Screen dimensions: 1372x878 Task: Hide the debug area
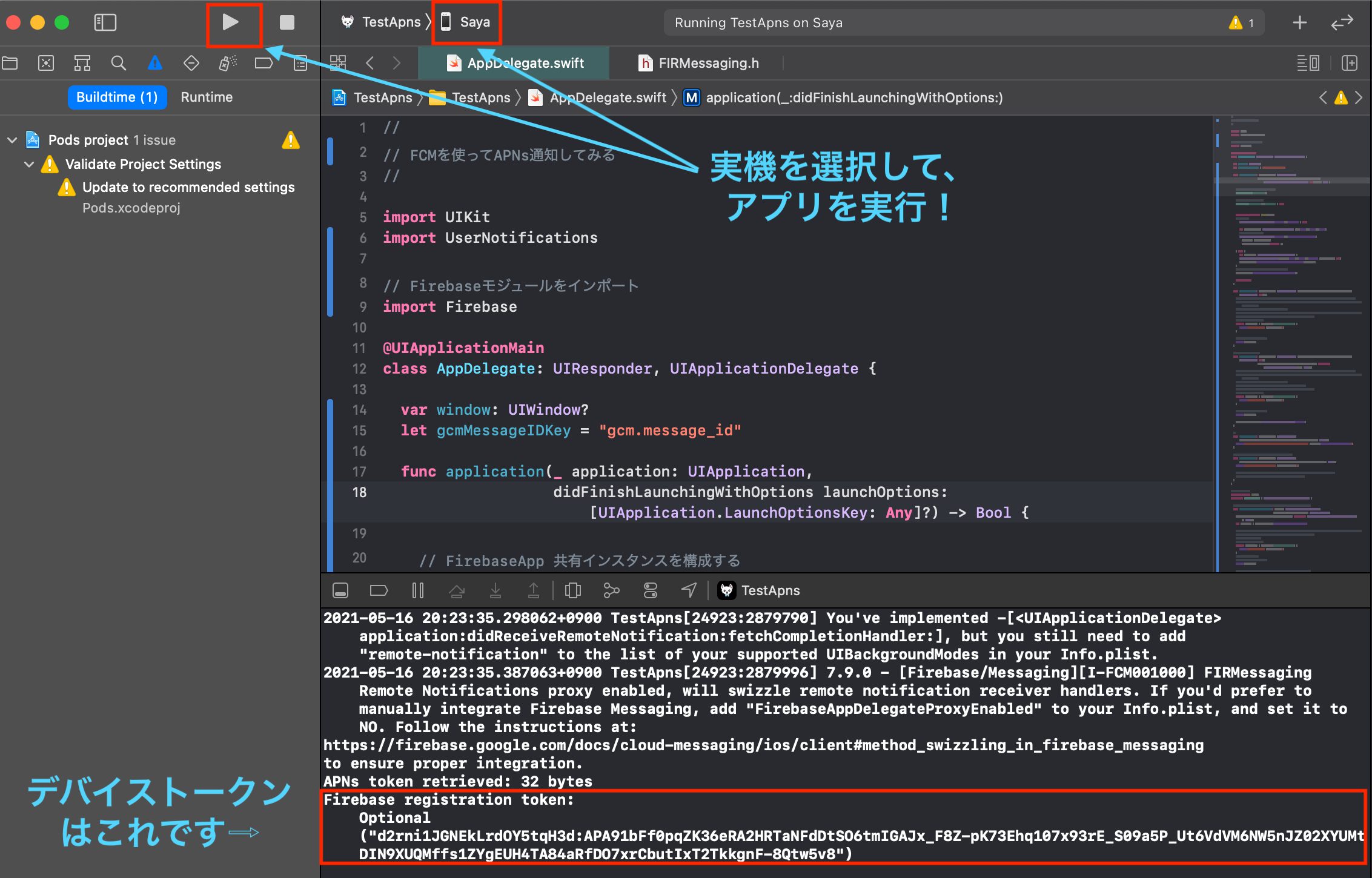click(x=340, y=590)
